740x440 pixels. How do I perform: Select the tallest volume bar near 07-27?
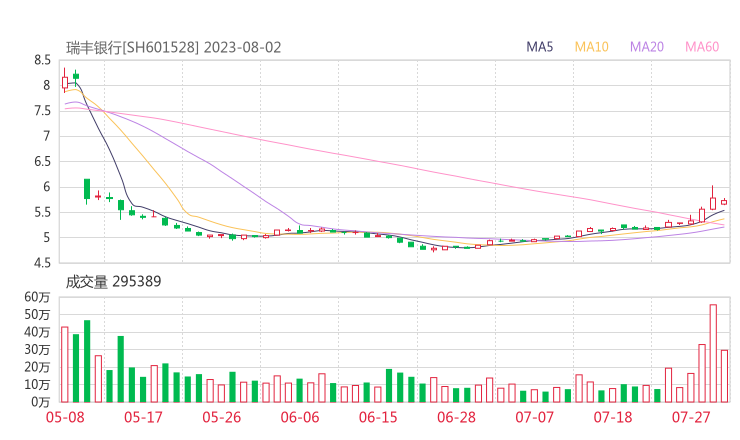pyautogui.click(x=713, y=354)
